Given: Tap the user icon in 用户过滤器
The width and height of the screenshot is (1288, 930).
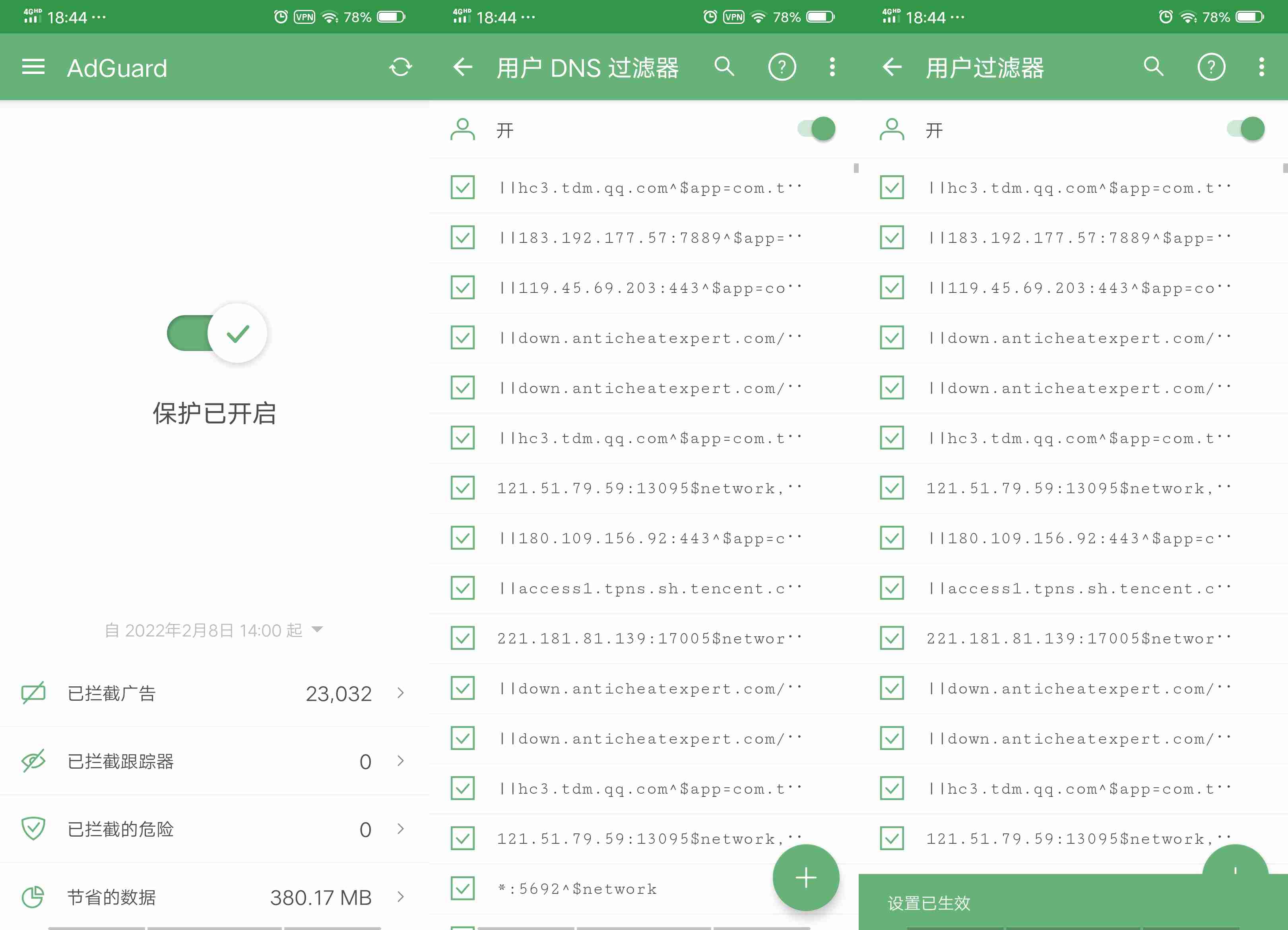Looking at the screenshot, I should coord(892,130).
